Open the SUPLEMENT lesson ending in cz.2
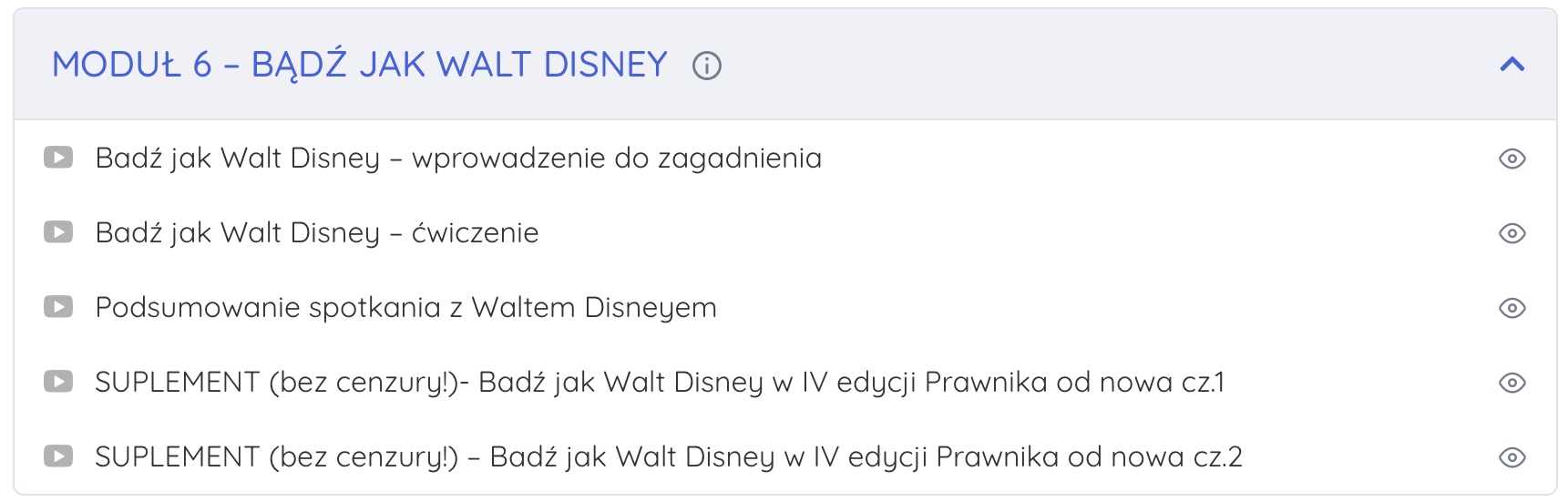The image size is (1568, 502). (x=669, y=457)
